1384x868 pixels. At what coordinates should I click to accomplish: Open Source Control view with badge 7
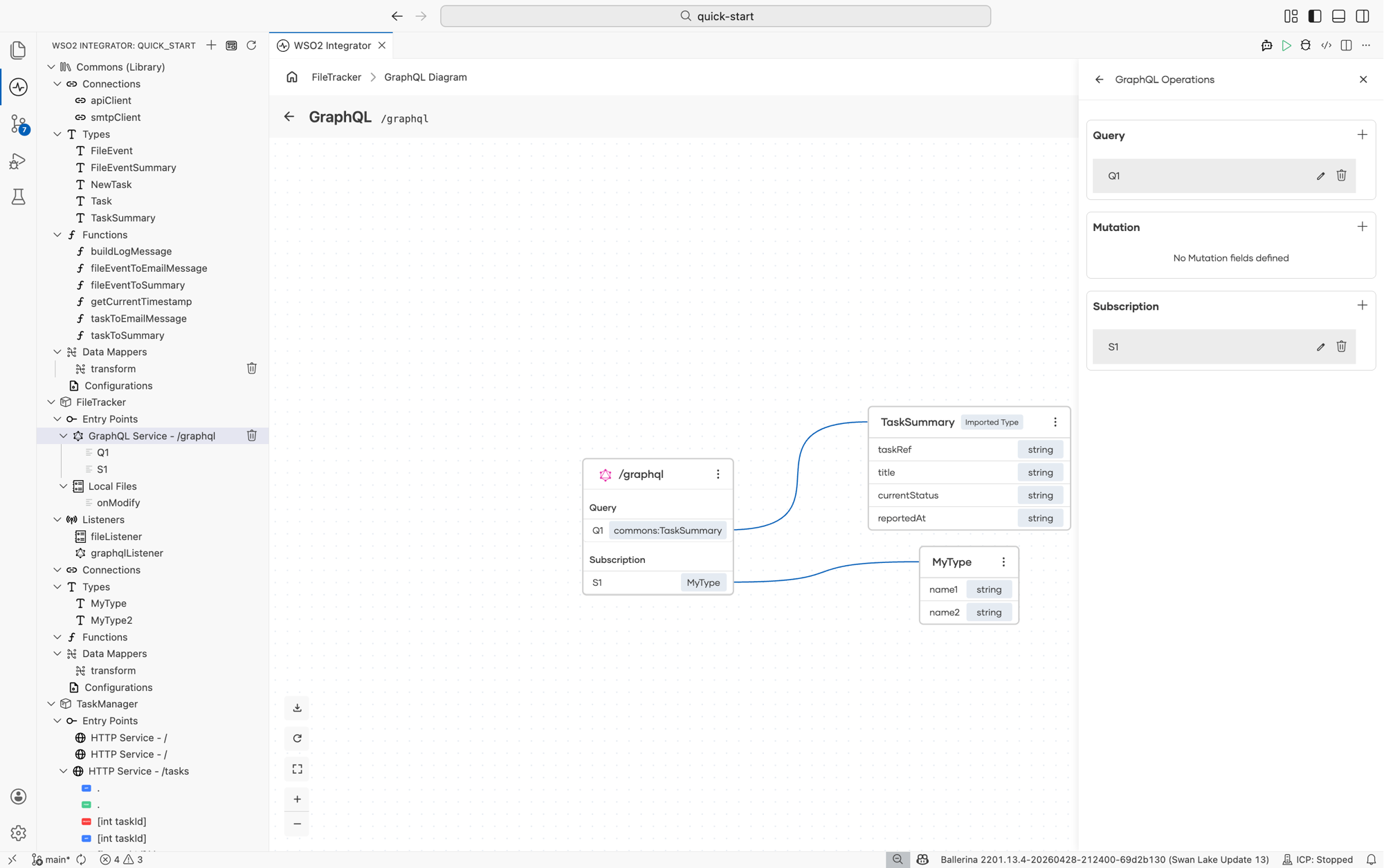(19, 124)
